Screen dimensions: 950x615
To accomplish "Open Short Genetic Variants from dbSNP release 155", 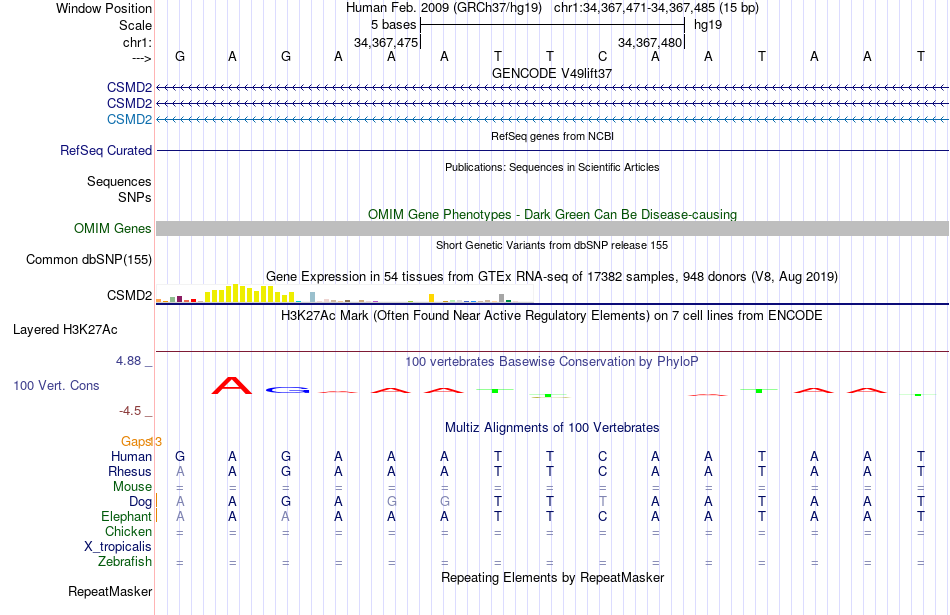I will pyautogui.click(x=552, y=245).
